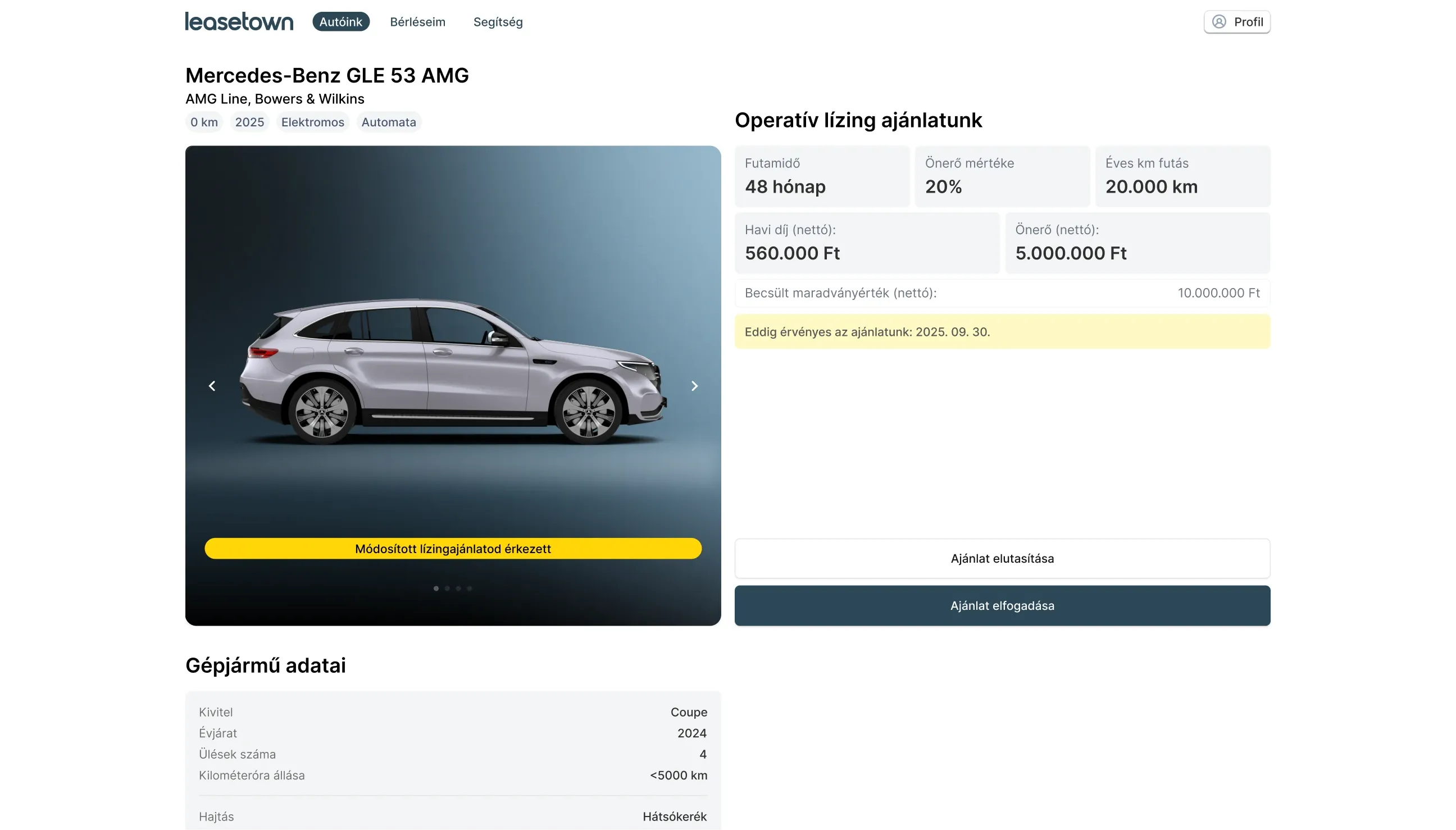This screenshot has width=1456, height=830.
Task: Click the Automata tag
Action: click(x=388, y=122)
